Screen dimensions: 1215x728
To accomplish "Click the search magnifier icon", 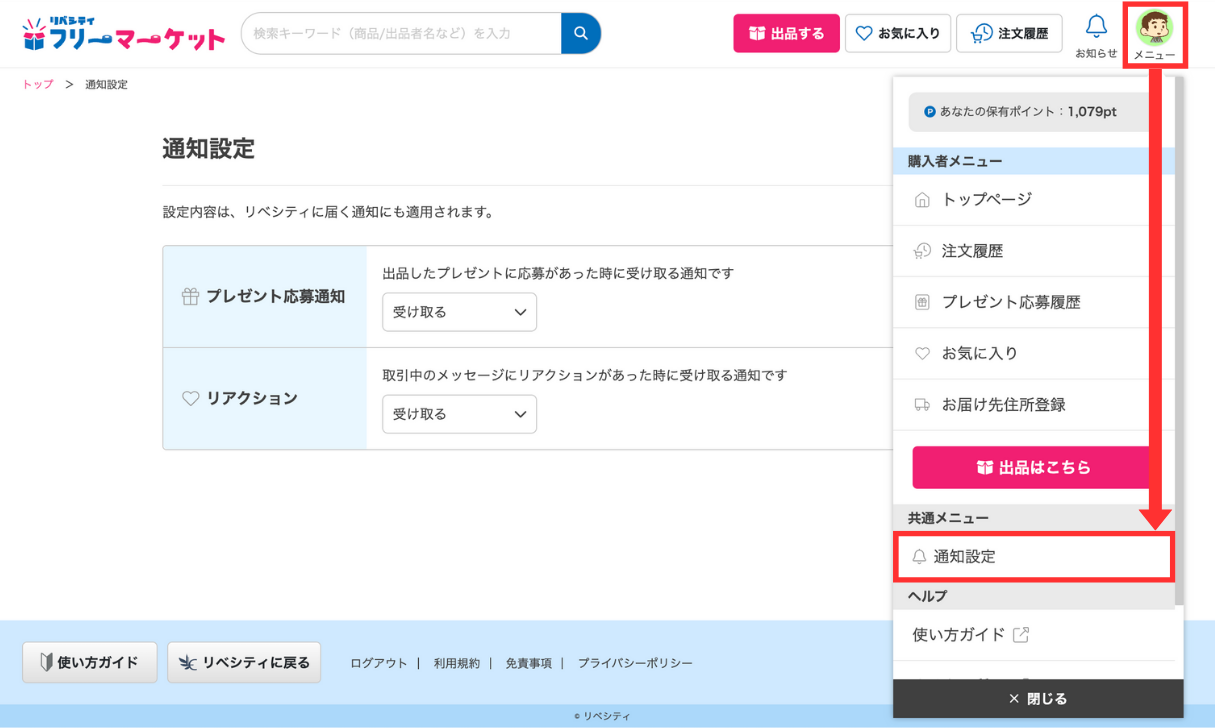I will [x=581, y=33].
